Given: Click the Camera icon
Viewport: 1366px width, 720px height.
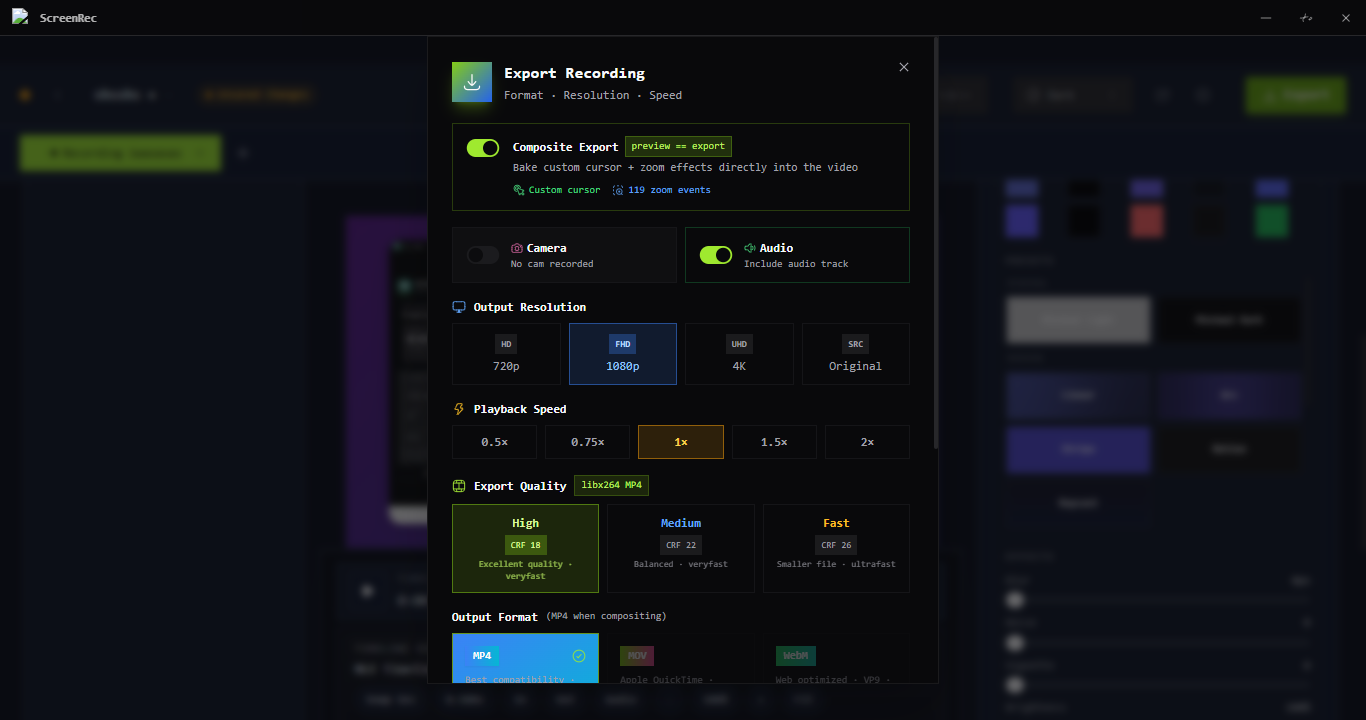Looking at the screenshot, I should (x=517, y=248).
